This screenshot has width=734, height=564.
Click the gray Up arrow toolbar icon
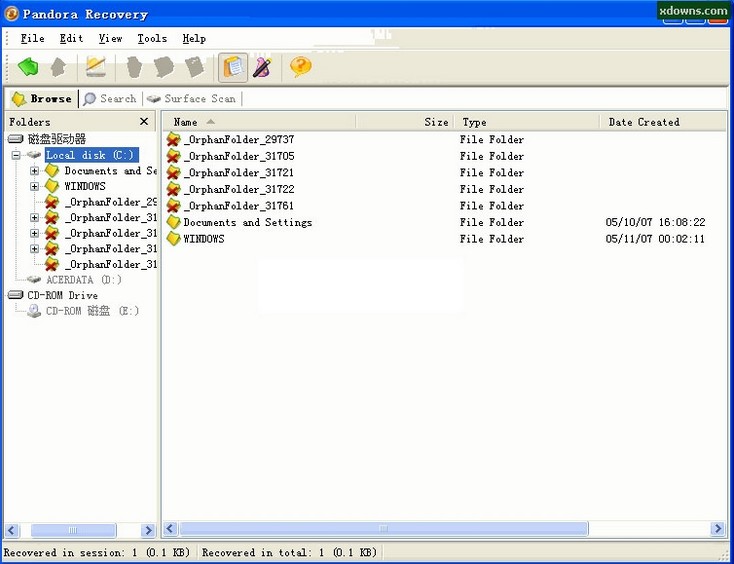pyautogui.click(x=59, y=67)
